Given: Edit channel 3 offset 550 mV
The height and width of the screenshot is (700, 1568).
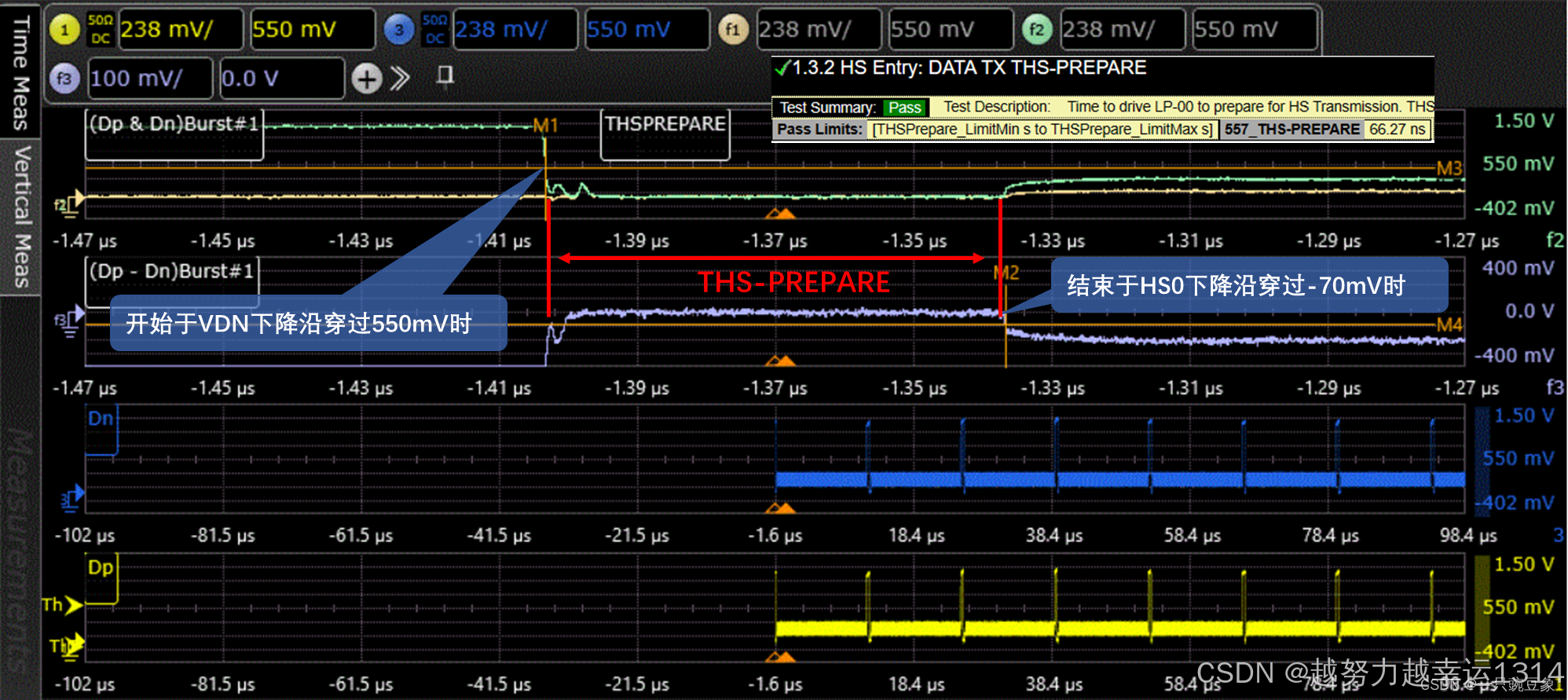Looking at the screenshot, I should click(x=647, y=30).
